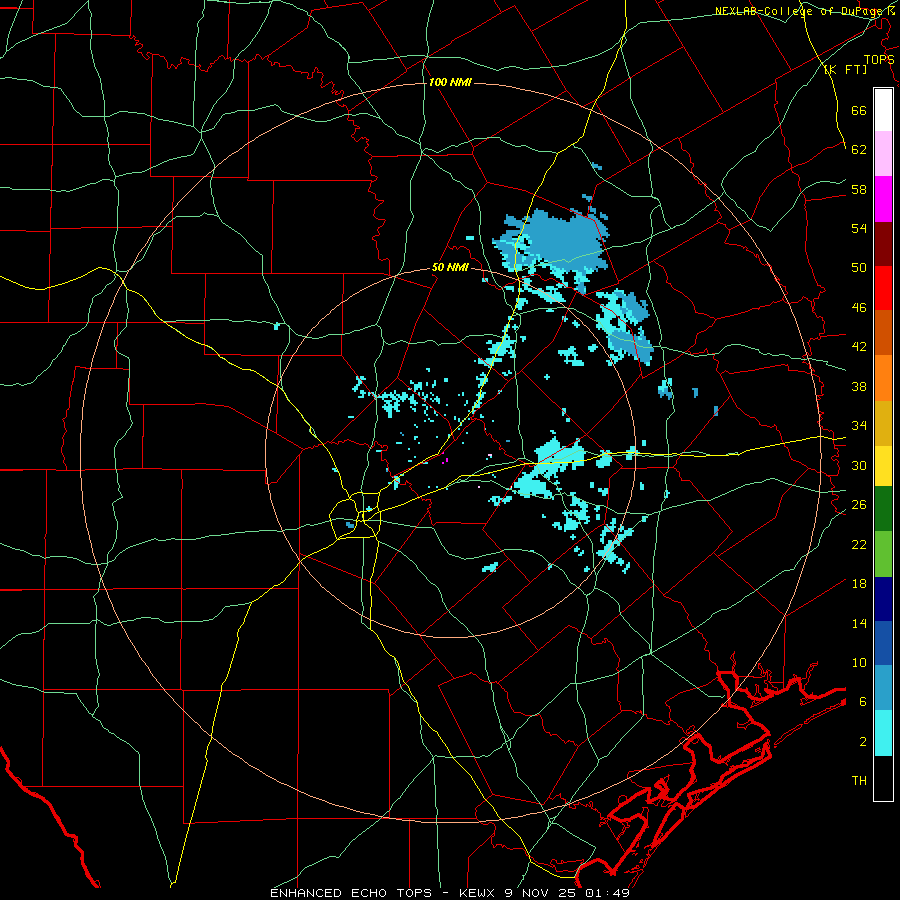Click the '42' legend value

pyautogui.click(x=859, y=347)
